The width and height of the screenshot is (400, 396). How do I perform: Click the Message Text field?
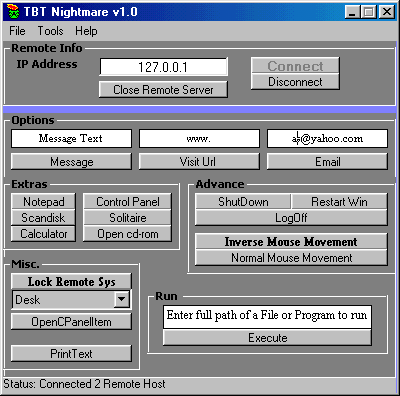71,138
